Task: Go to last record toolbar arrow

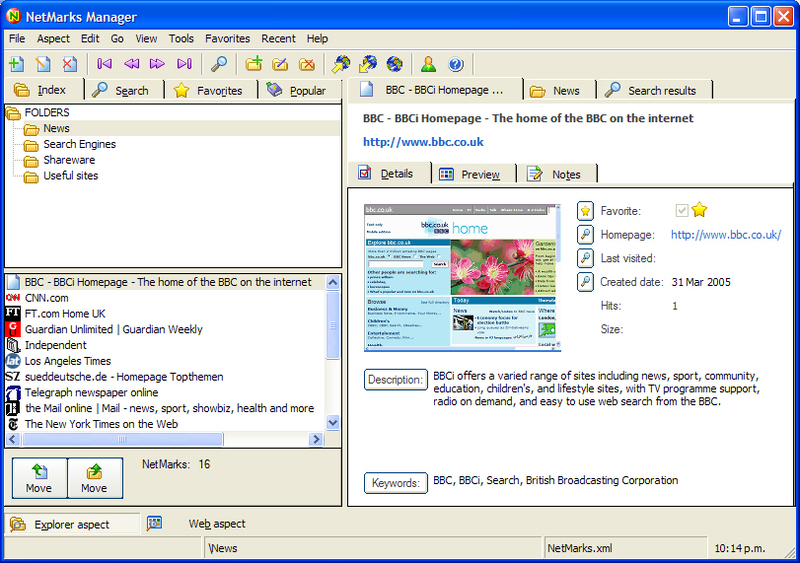Action: (184, 64)
